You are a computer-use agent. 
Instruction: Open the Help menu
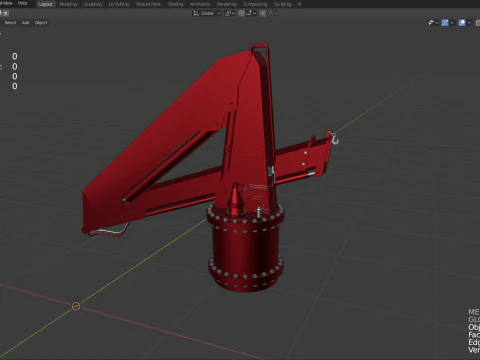pos(22,3)
